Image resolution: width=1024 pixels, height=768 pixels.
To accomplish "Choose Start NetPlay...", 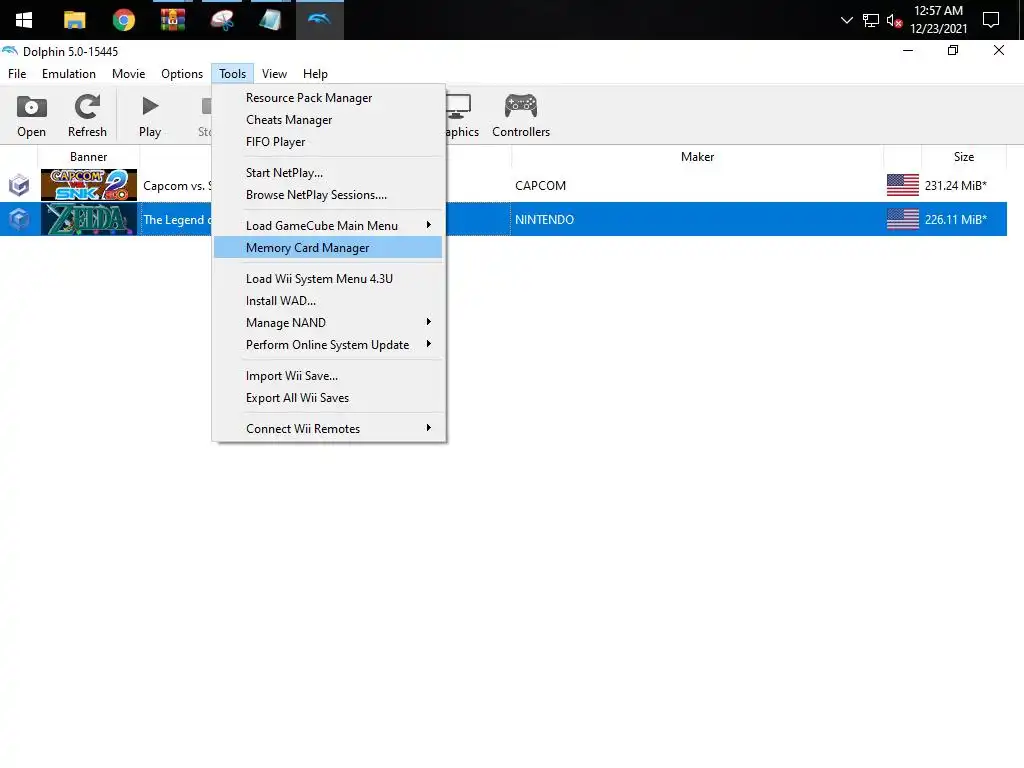I will click(328, 173).
